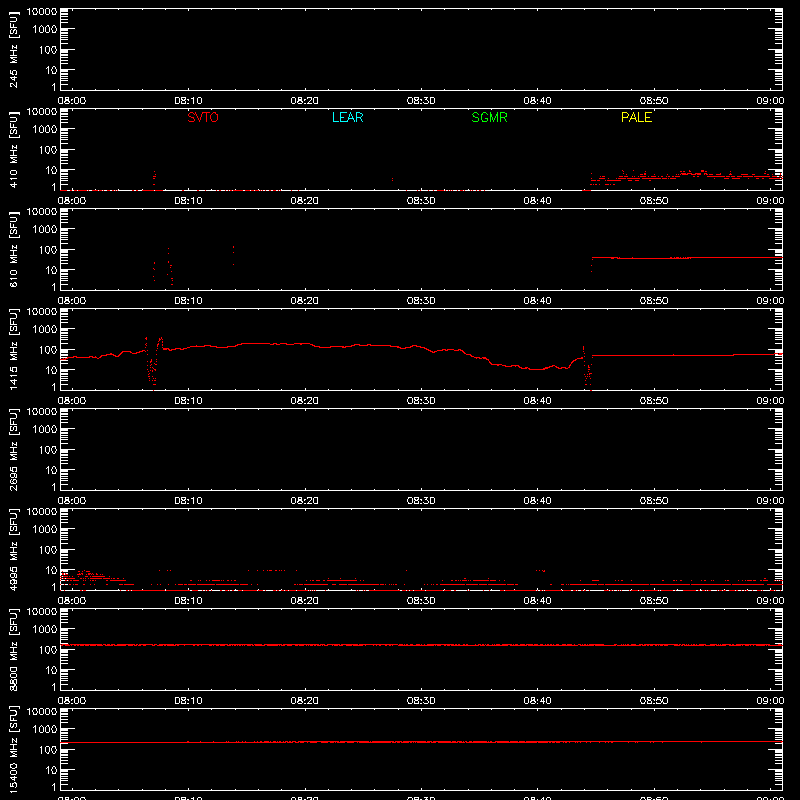Click 08:20 tick label below 410 MHz panel
Screen dimensions: 800x800
click(305, 201)
